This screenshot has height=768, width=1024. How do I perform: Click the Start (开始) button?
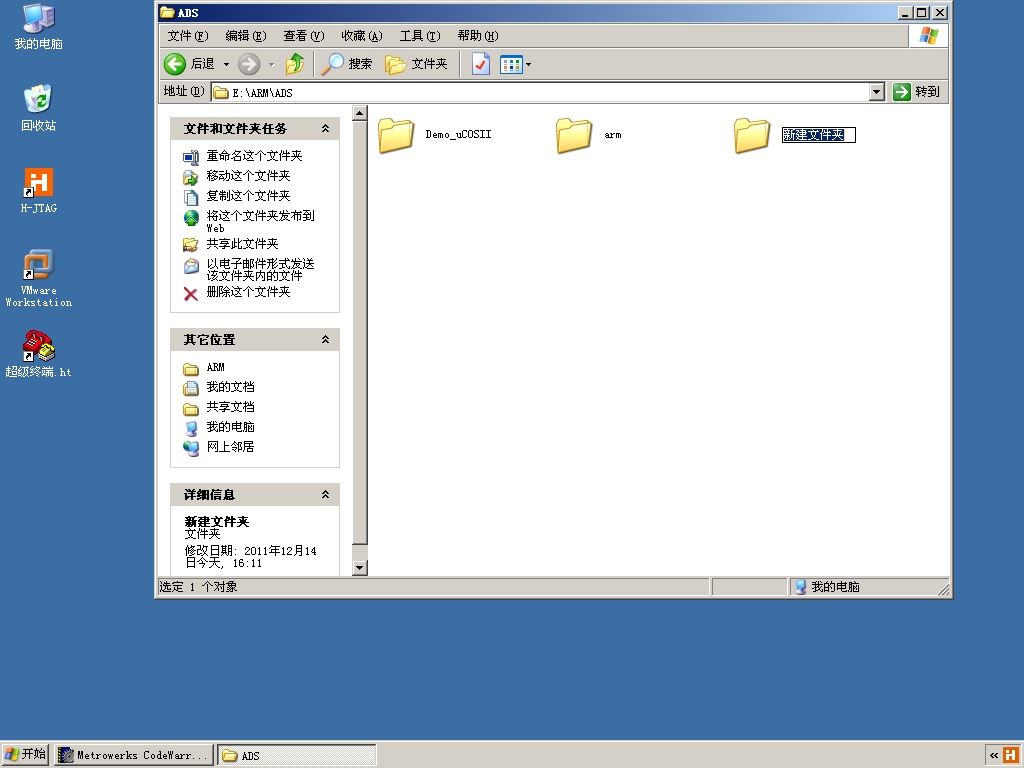click(25, 755)
